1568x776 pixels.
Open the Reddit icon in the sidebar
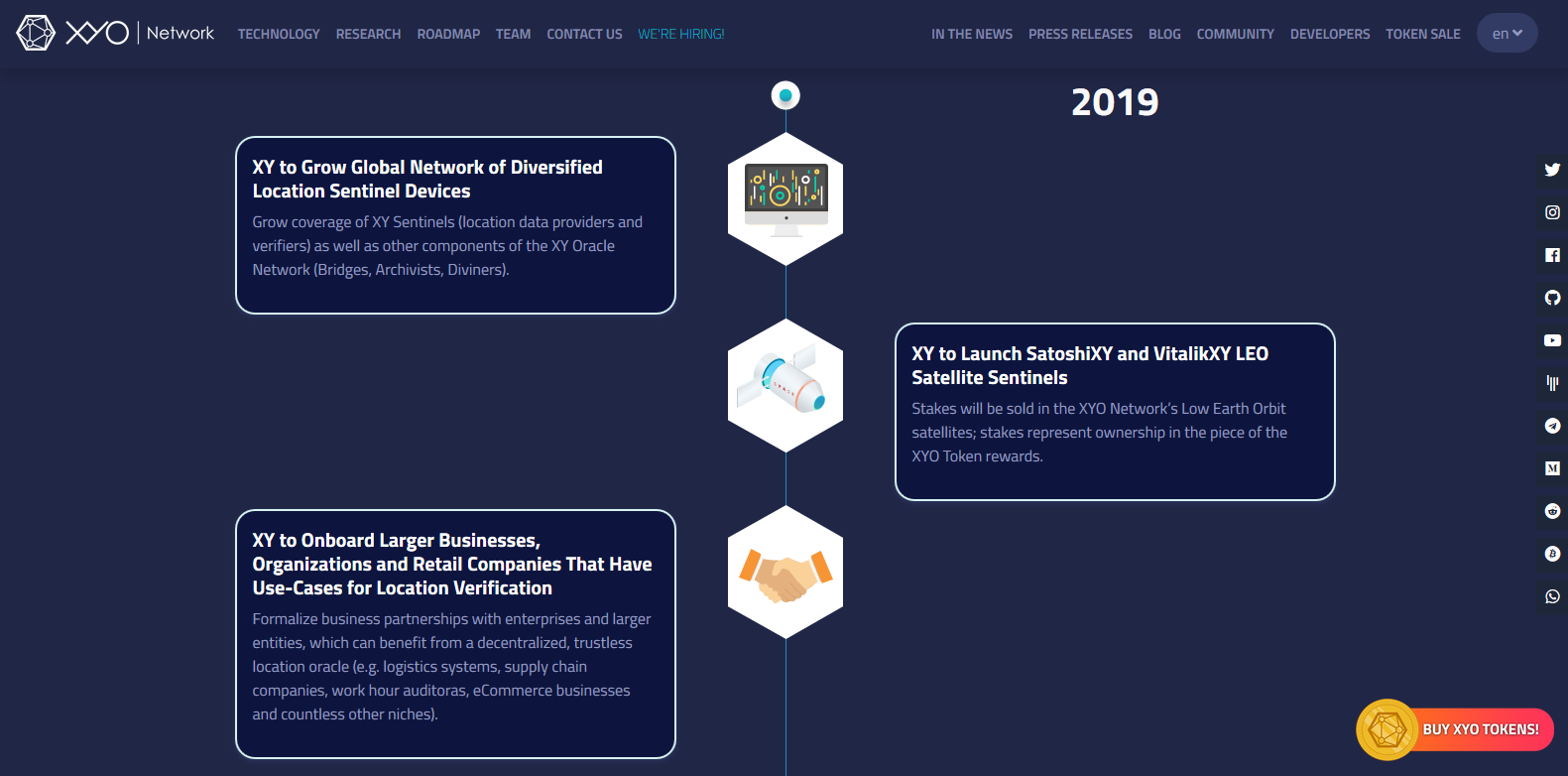click(x=1552, y=511)
